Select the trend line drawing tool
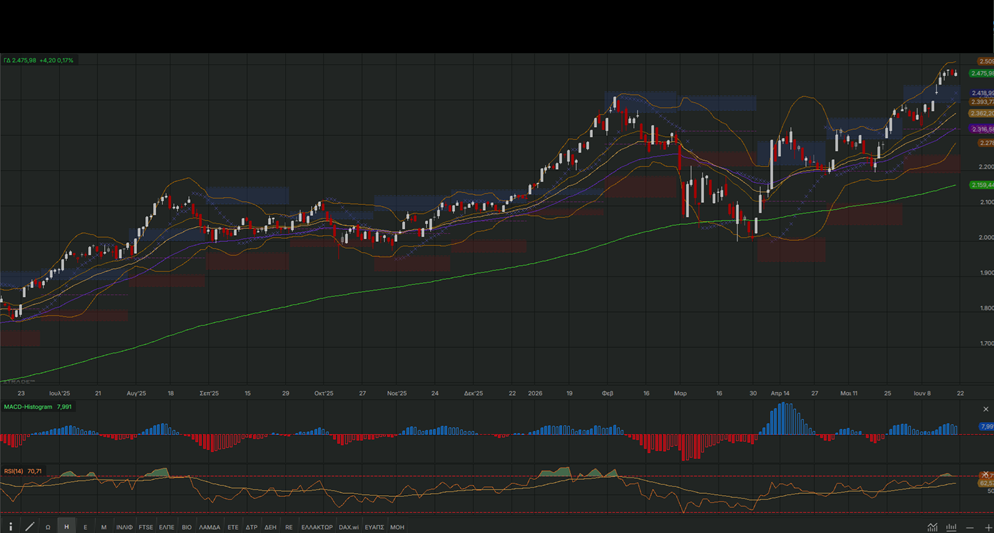Screen dimensions: 994x533 (29, 527)
